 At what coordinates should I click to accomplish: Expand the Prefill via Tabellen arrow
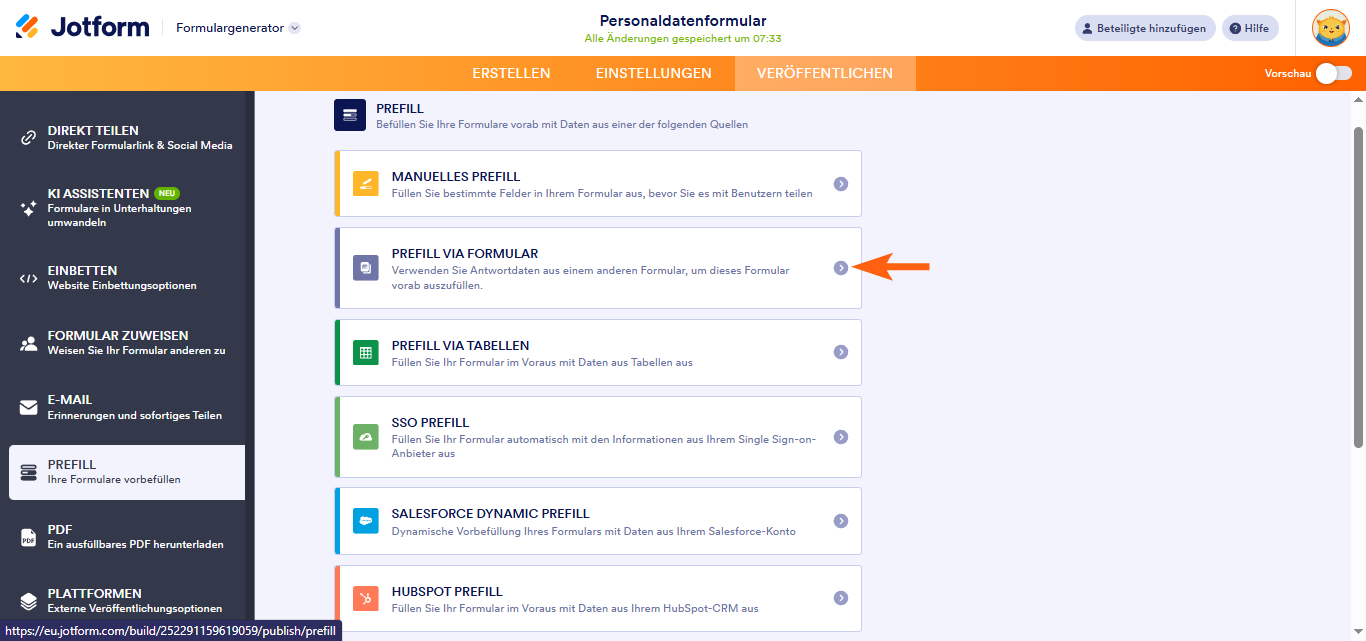pyautogui.click(x=841, y=352)
